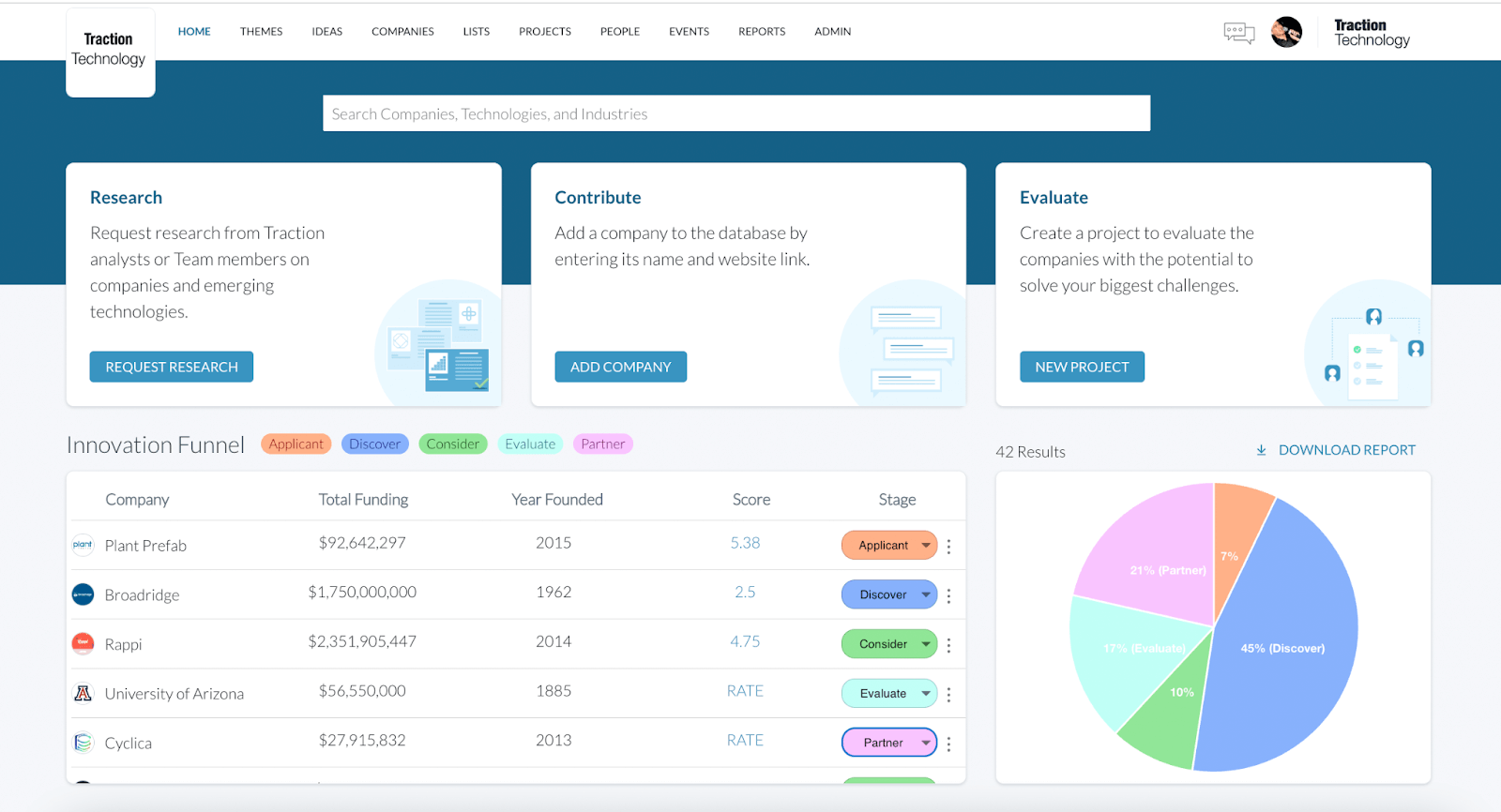
Task: Open the Reports menu item
Action: pyautogui.click(x=762, y=31)
